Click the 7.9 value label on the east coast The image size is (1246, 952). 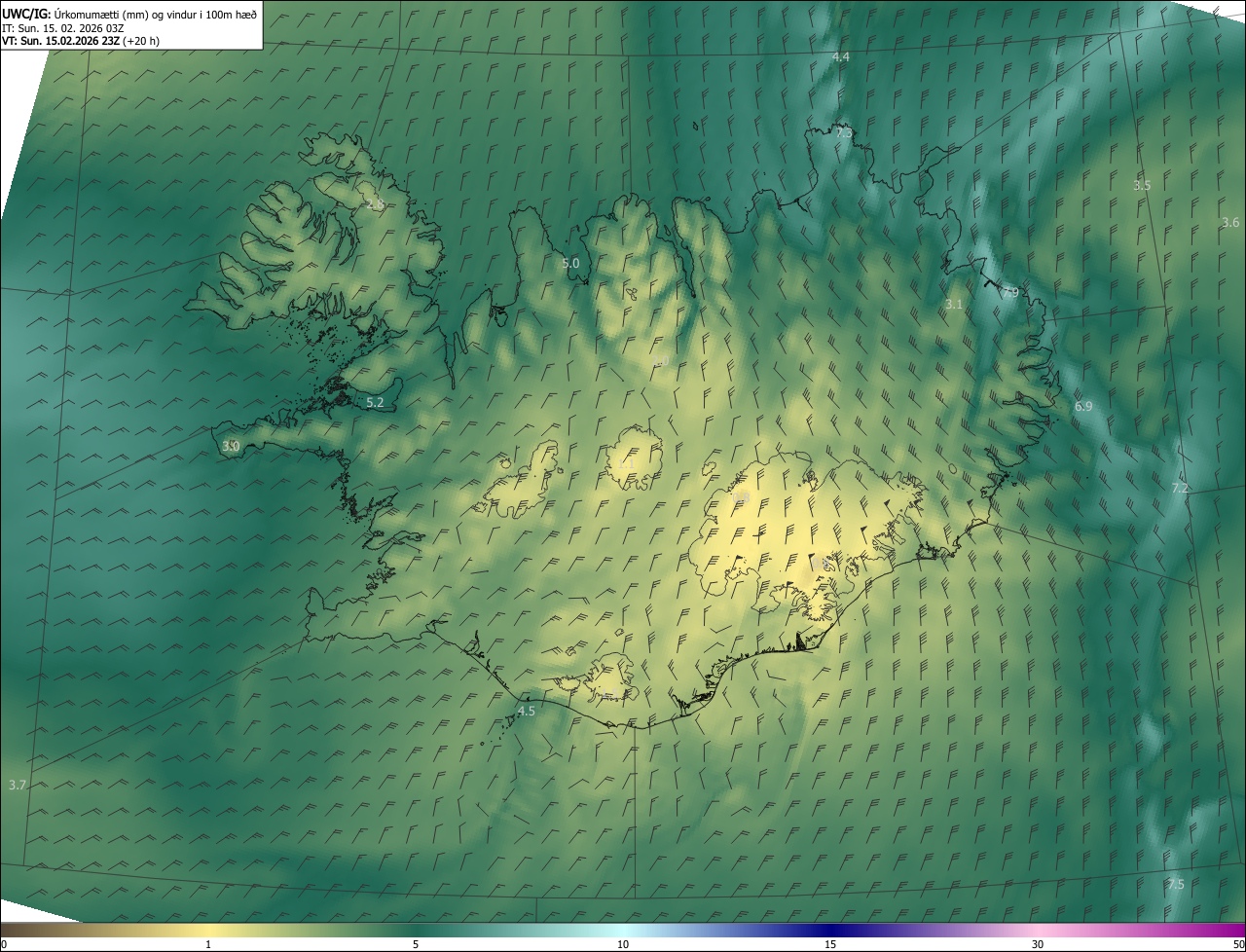[1010, 293]
